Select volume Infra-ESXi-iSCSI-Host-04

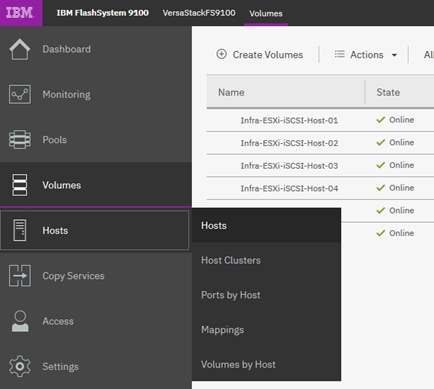click(x=289, y=188)
